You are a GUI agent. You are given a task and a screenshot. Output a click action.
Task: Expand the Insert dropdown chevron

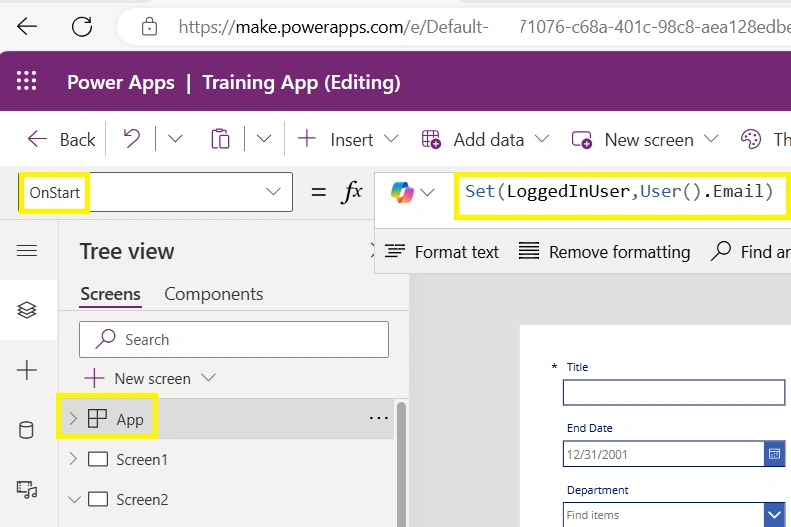391,138
